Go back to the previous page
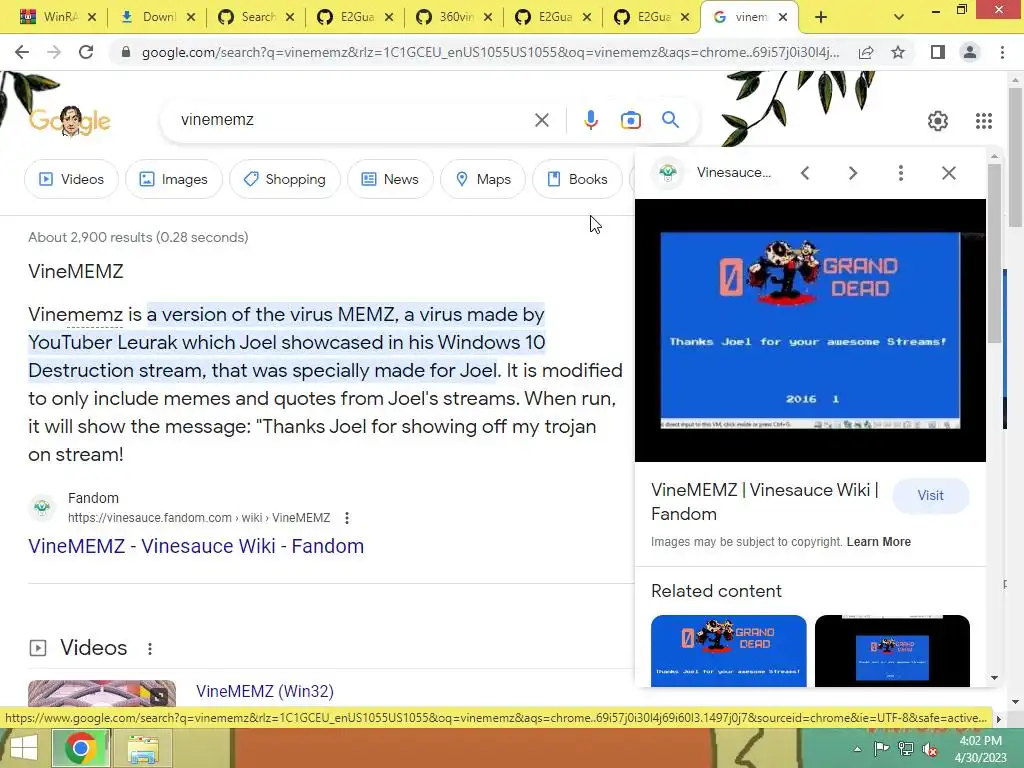Screen dimensions: 1024x768 pyautogui.click(x=22, y=52)
